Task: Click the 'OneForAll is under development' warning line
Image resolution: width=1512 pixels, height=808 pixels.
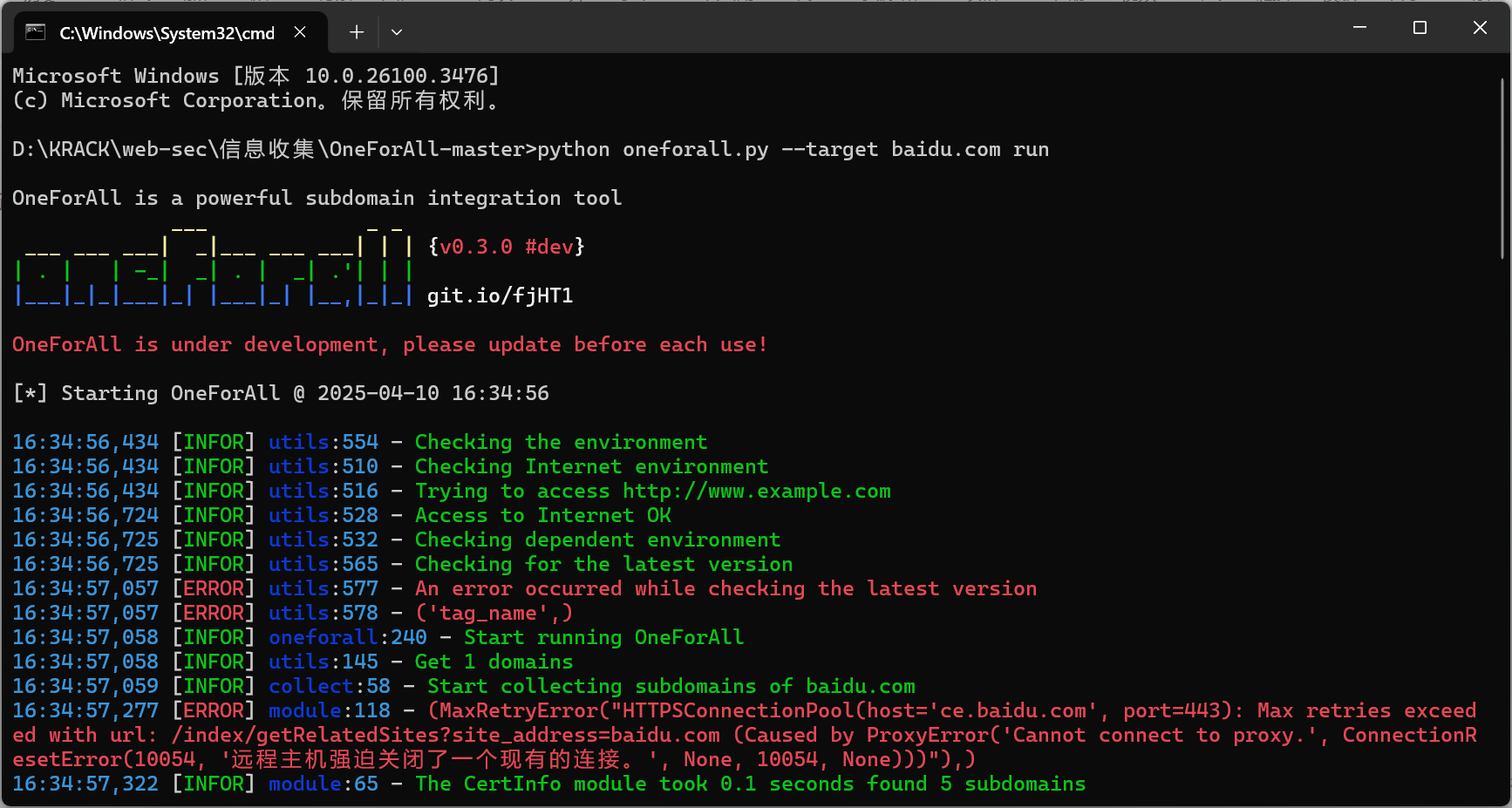Action: pyautogui.click(x=390, y=344)
